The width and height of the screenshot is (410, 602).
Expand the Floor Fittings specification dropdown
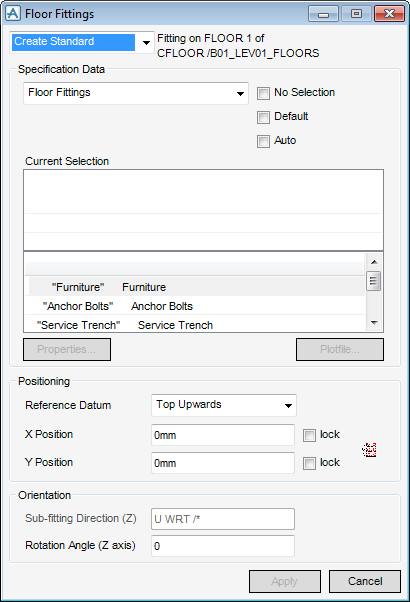[x=136, y=93]
